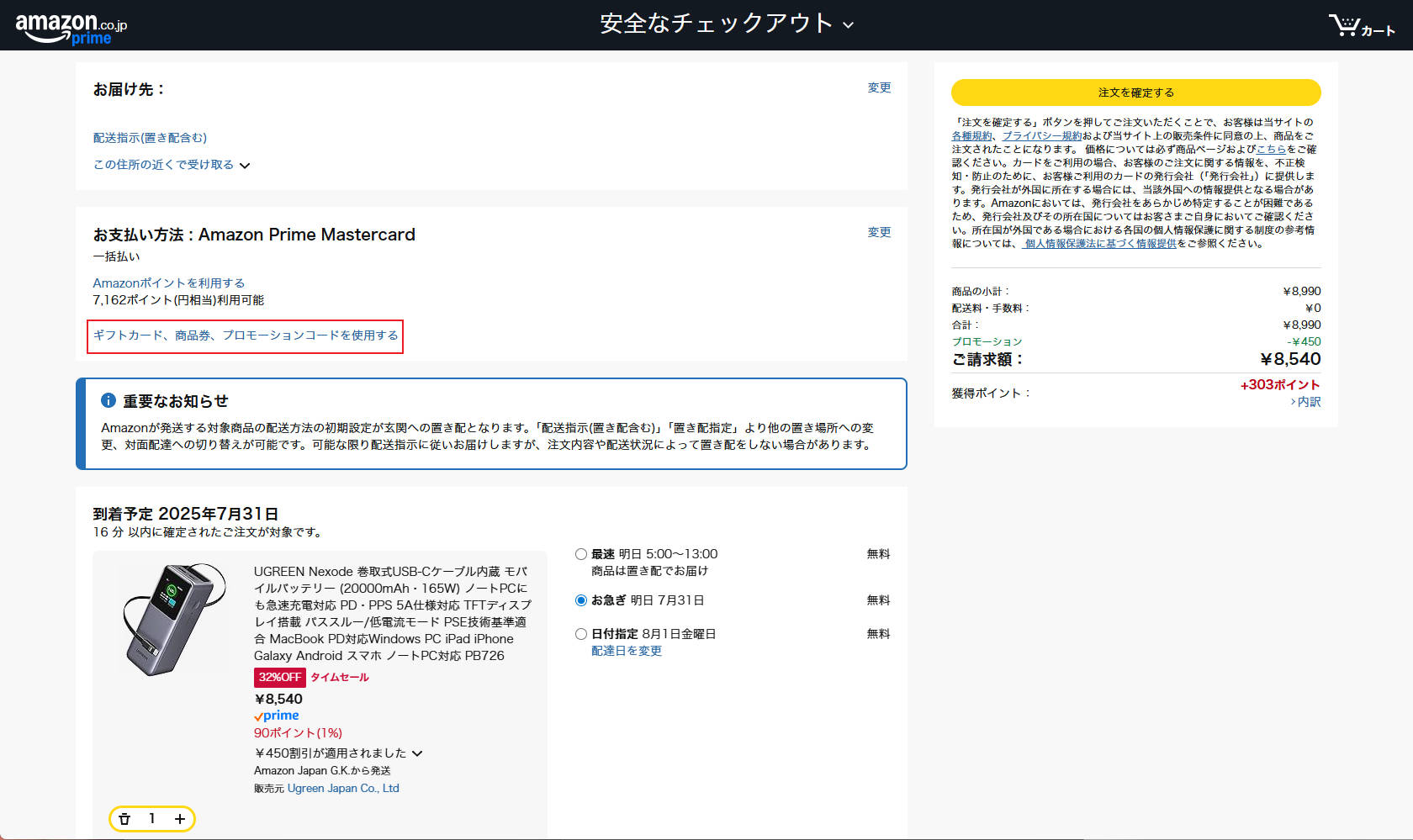Click the -¥450 promotion amount
1413x840 pixels.
[x=1304, y=342]
